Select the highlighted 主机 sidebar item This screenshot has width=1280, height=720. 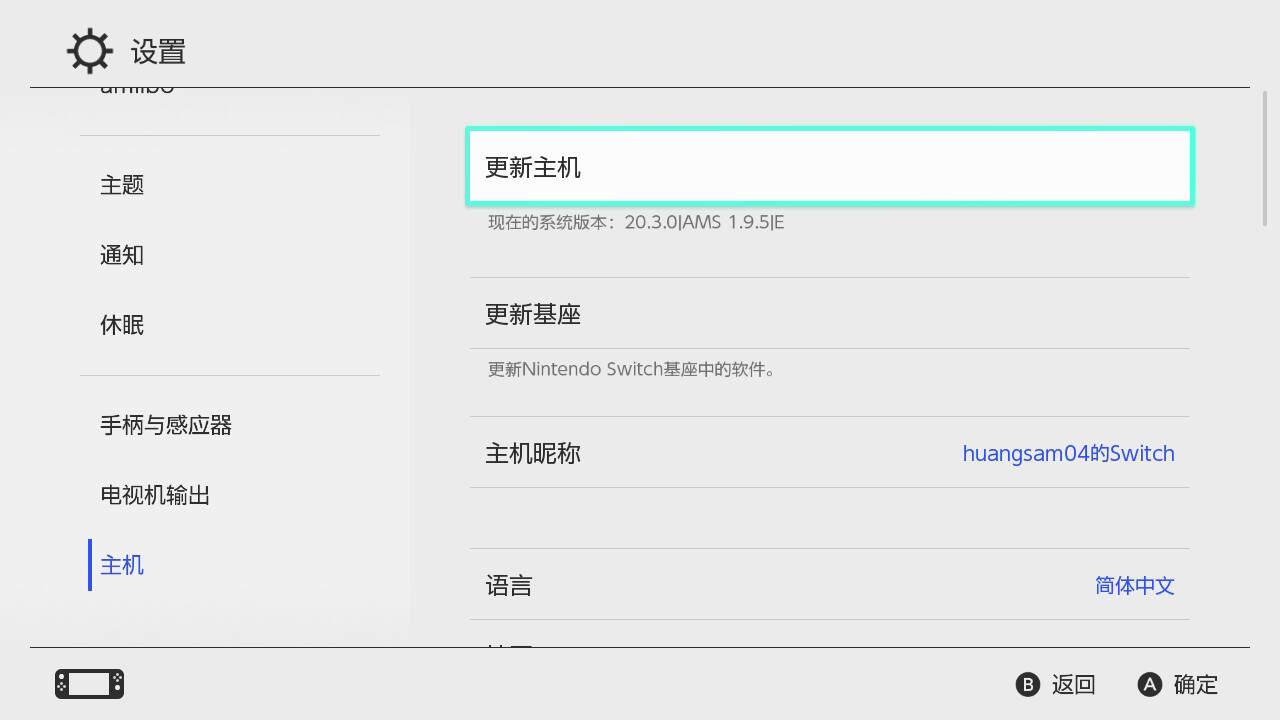pos(122,565)
